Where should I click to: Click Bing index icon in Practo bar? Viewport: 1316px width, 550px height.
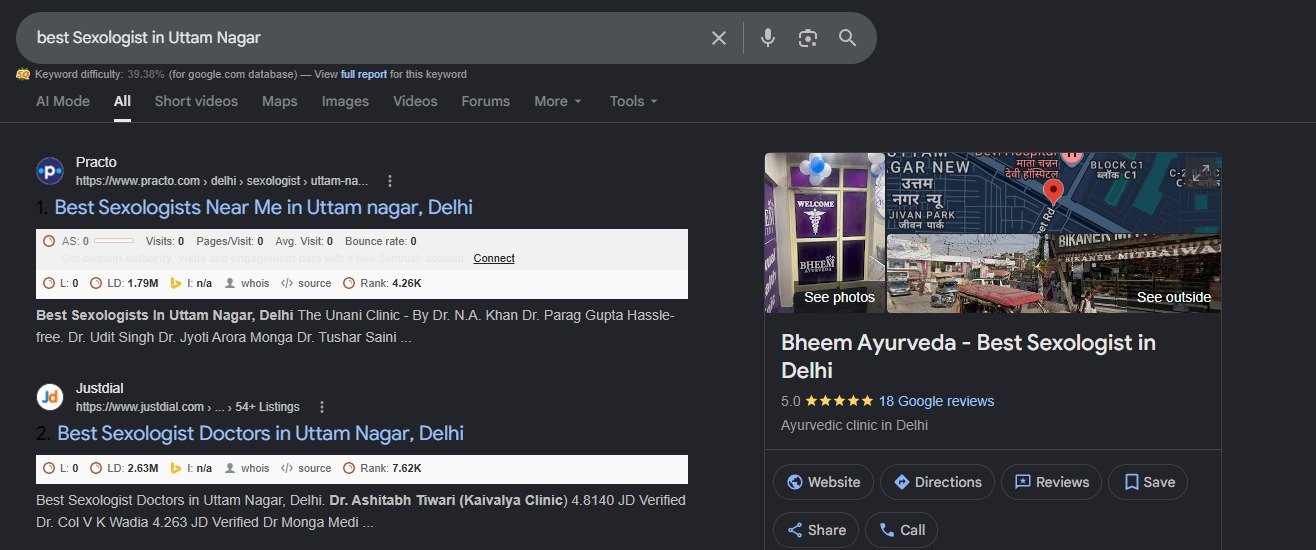click(x=176, y=283)
